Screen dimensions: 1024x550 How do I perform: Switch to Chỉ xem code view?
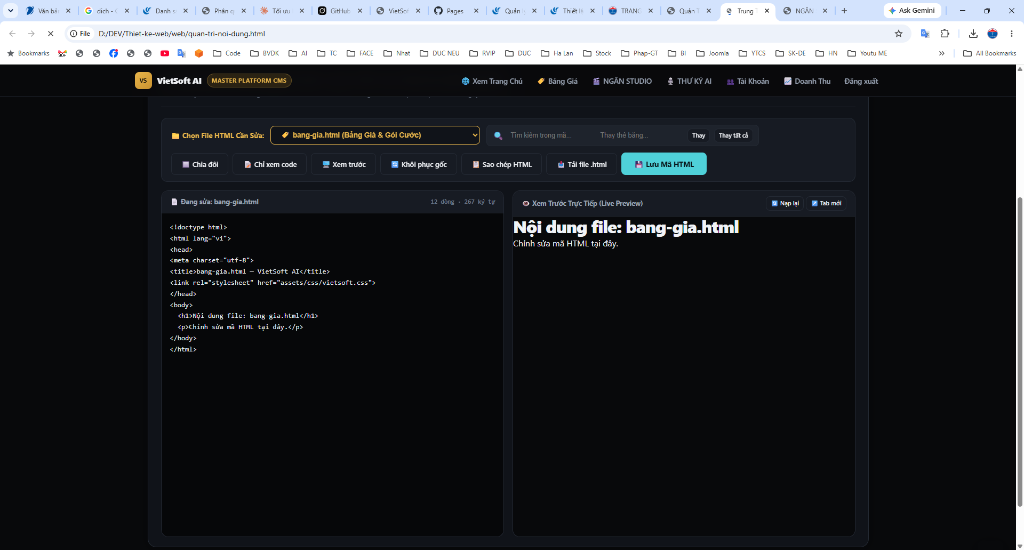click(x=270, y=164)
